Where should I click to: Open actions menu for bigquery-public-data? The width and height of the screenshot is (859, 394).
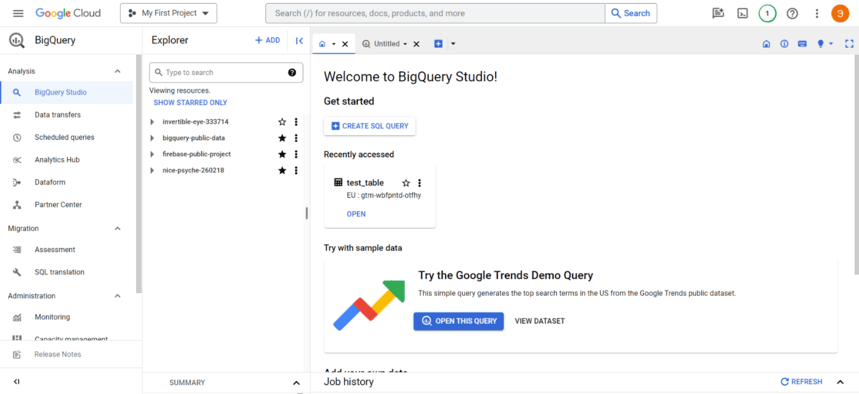coord(296,138)
